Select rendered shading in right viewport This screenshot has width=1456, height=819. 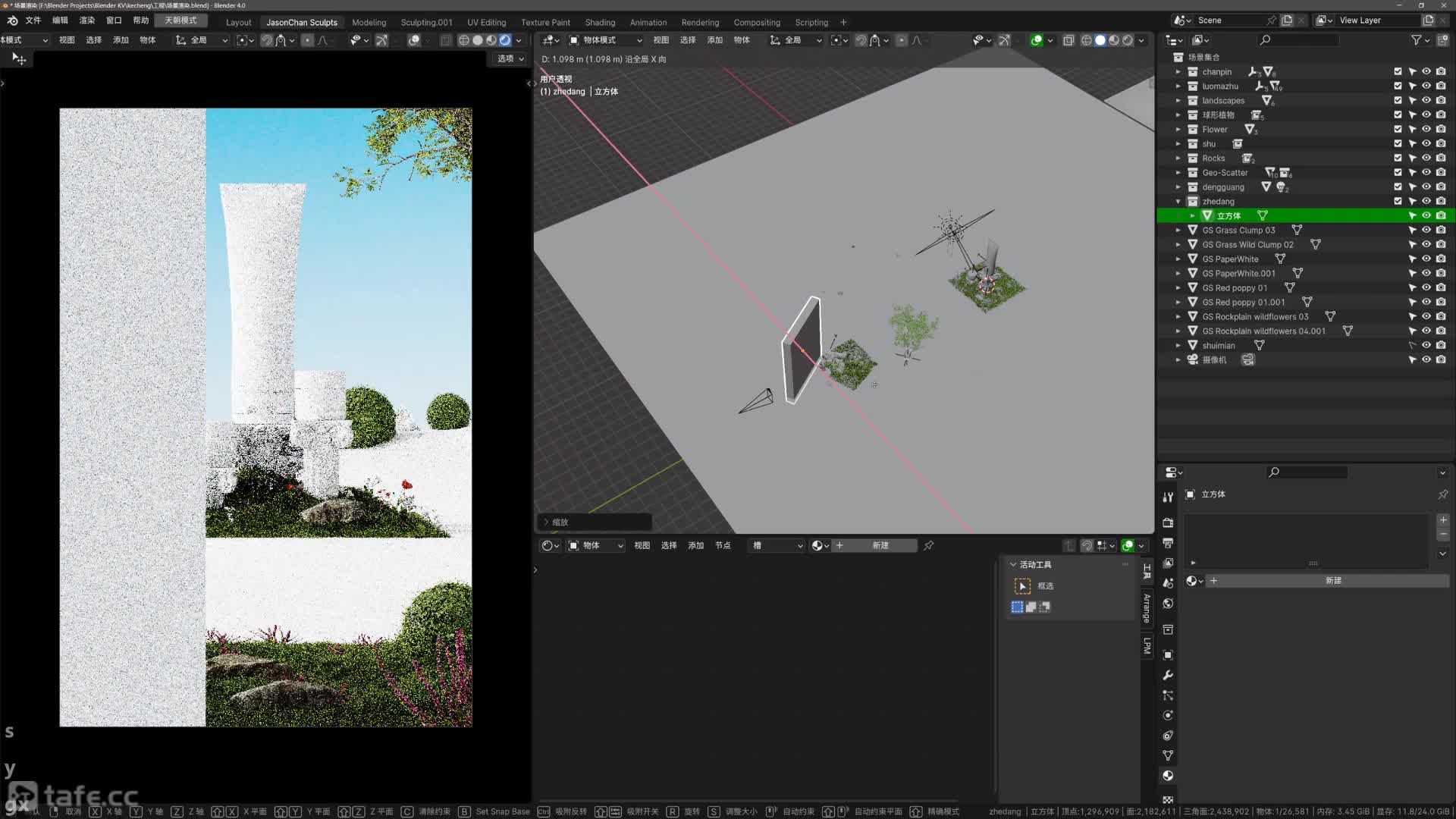click(x=1128, y=40)
